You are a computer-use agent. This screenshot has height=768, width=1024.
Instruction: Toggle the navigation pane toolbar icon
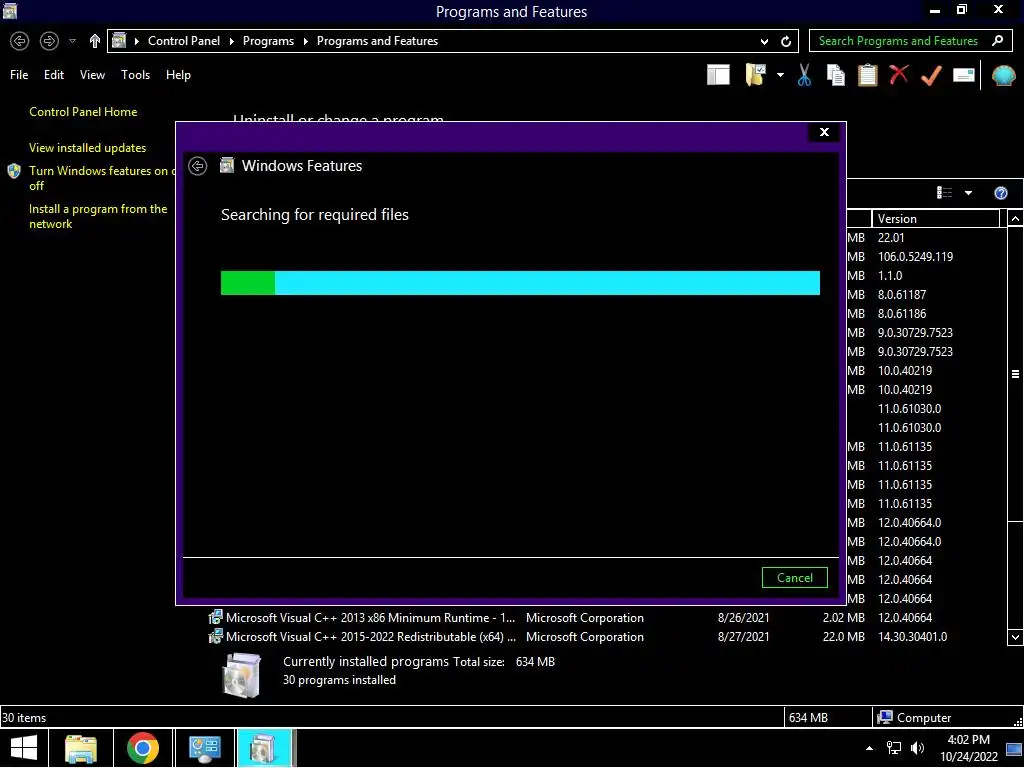(718, 75)
